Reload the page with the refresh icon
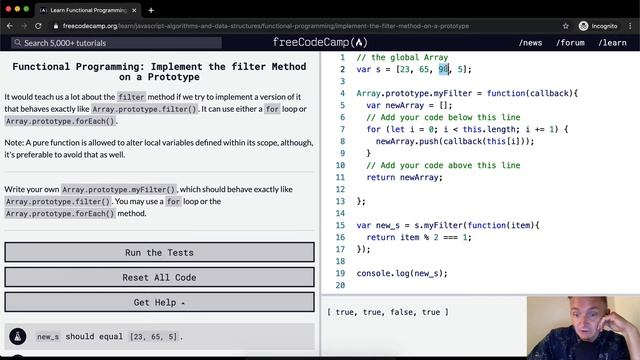 (38, 26)
